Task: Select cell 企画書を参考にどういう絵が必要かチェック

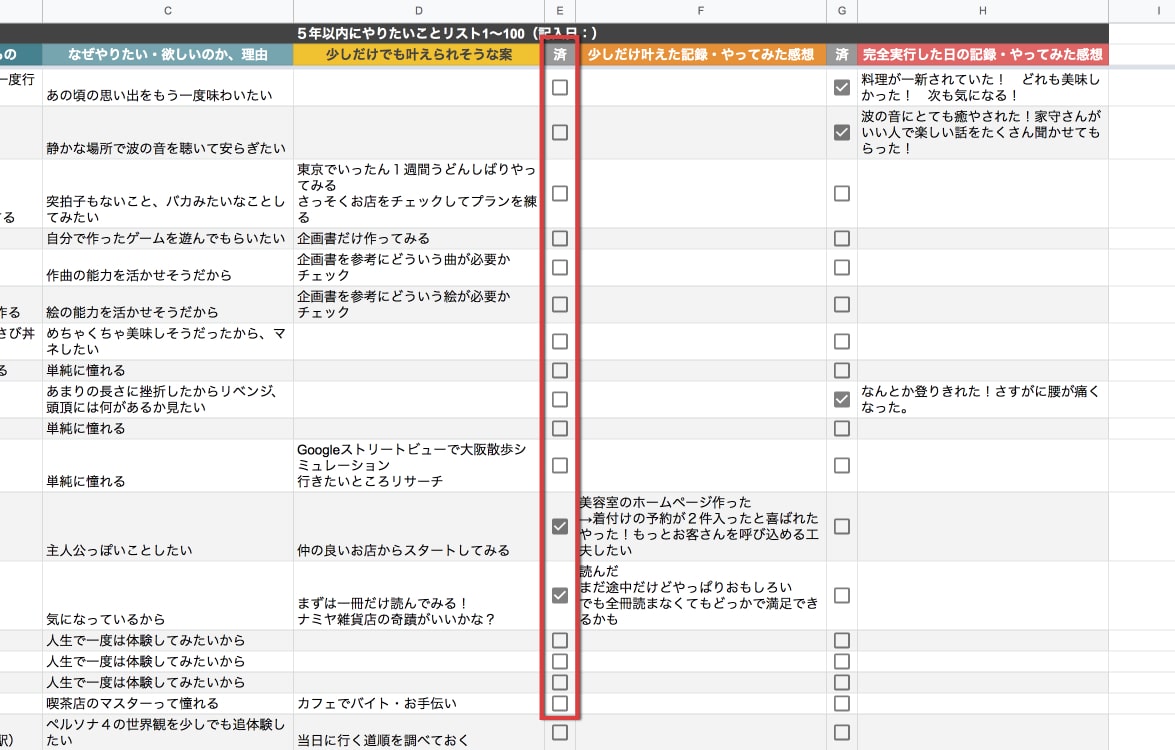Action: click(x=419, y=304)
